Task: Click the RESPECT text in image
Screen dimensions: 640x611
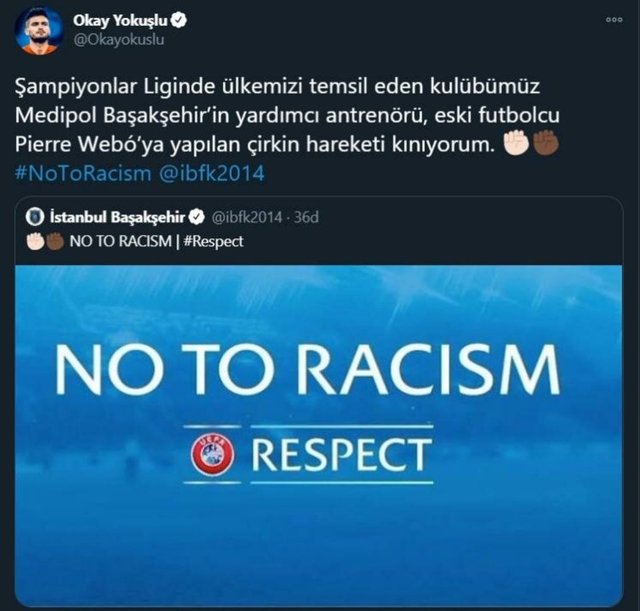Action: (341, 455)
